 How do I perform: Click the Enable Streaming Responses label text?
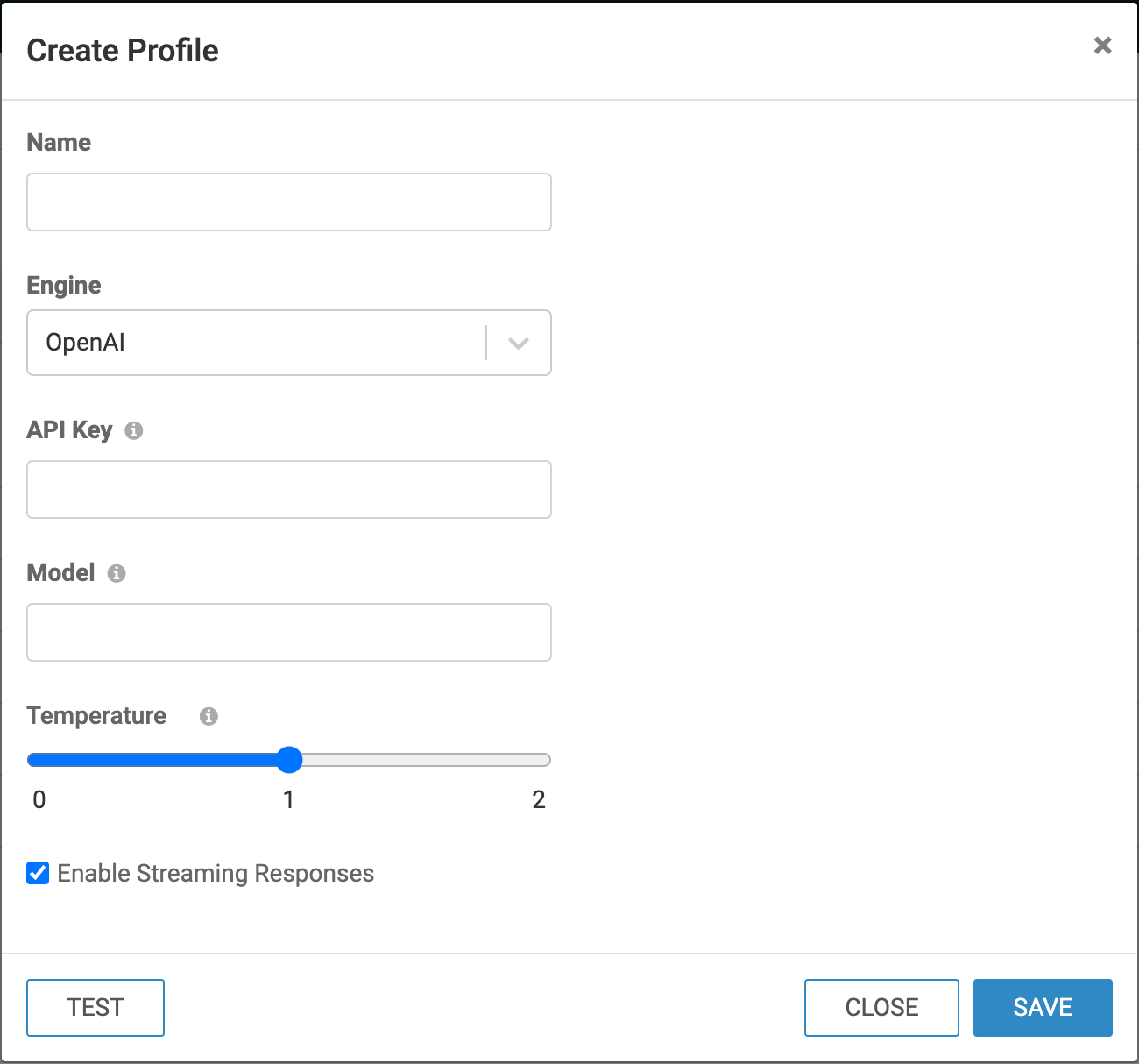point(216,874)
